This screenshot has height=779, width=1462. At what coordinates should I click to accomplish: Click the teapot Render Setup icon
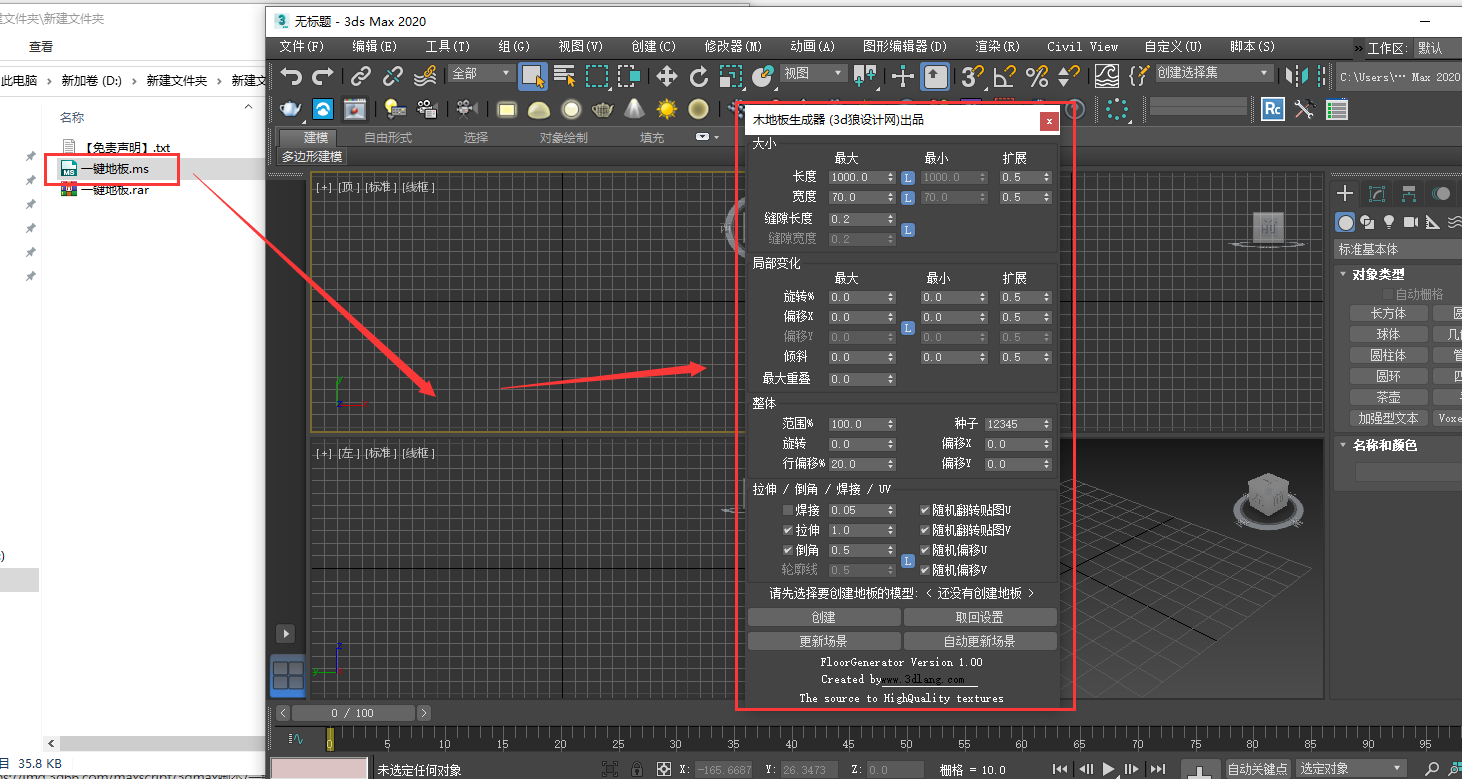pos(291,109)
